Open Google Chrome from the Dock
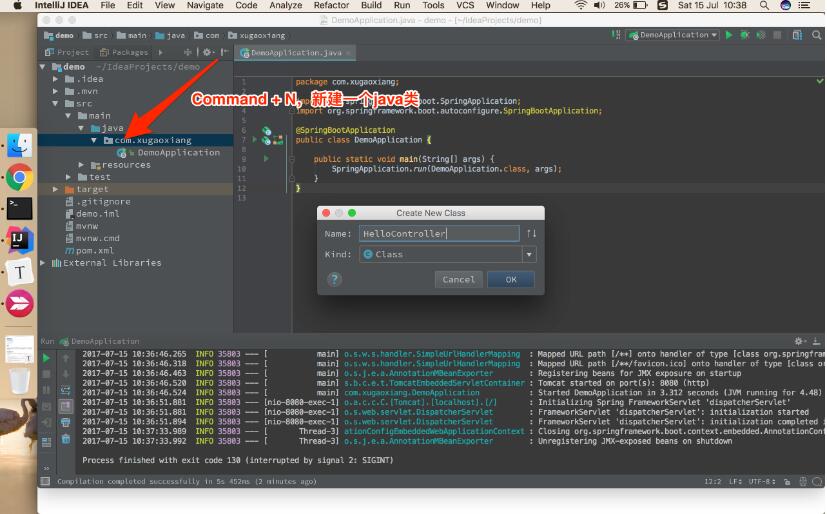The width and height of the screenshot is (827, 514). pos(19,177)
